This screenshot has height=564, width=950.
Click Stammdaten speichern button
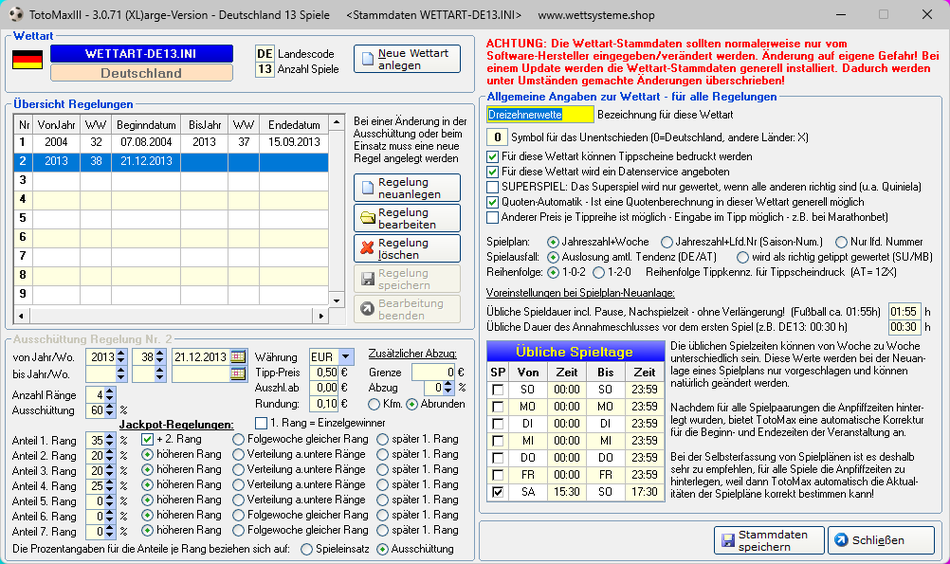769,540
